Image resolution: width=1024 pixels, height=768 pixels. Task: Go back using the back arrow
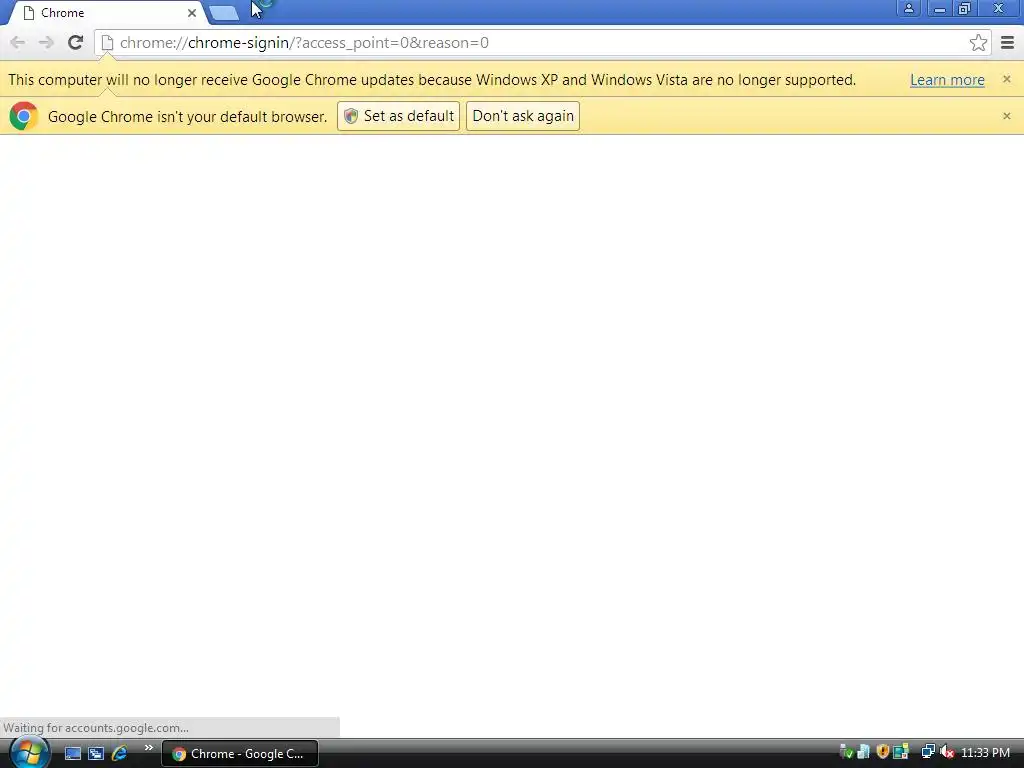[18, 43]
